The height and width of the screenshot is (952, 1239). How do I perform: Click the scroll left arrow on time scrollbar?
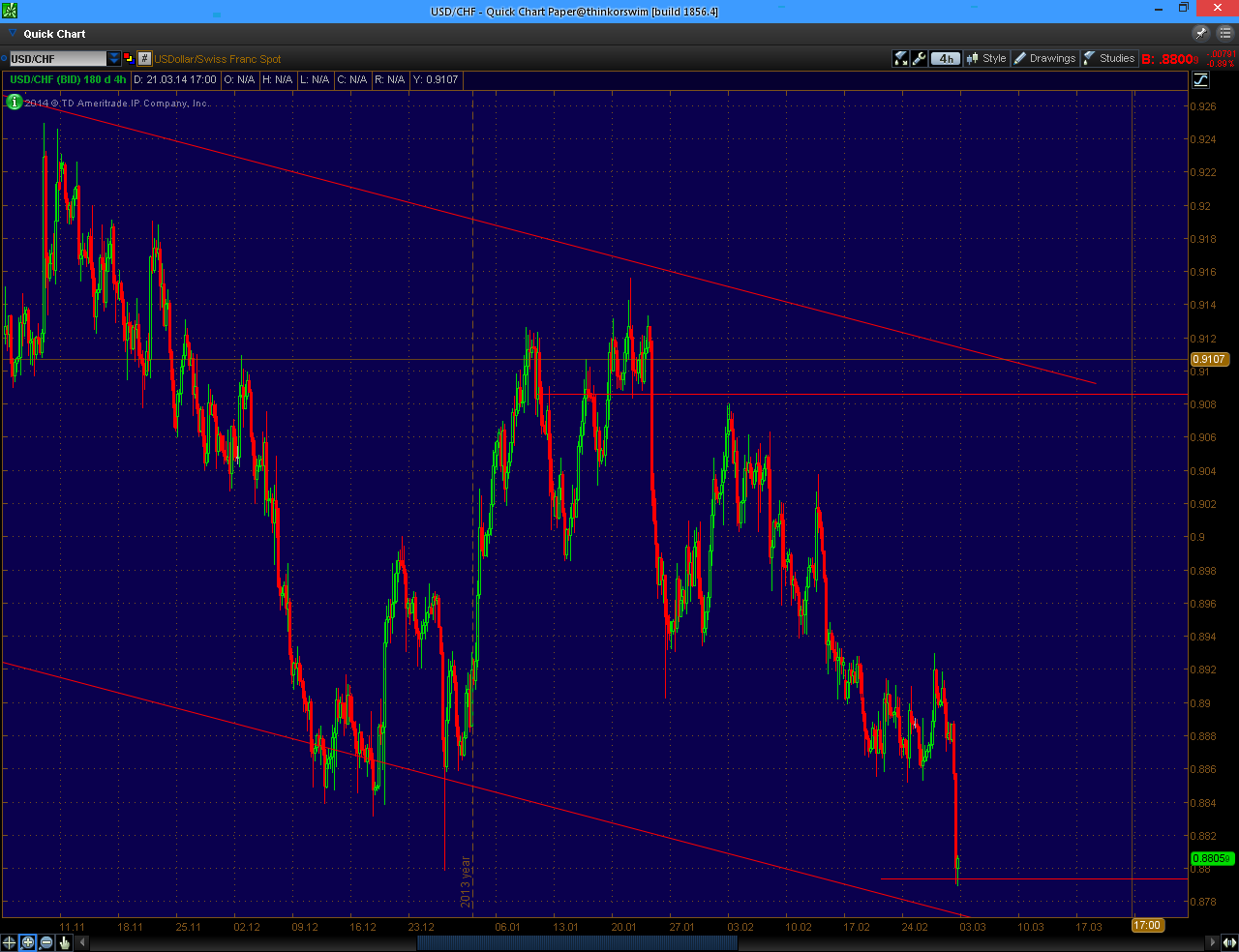pos(81,941)
